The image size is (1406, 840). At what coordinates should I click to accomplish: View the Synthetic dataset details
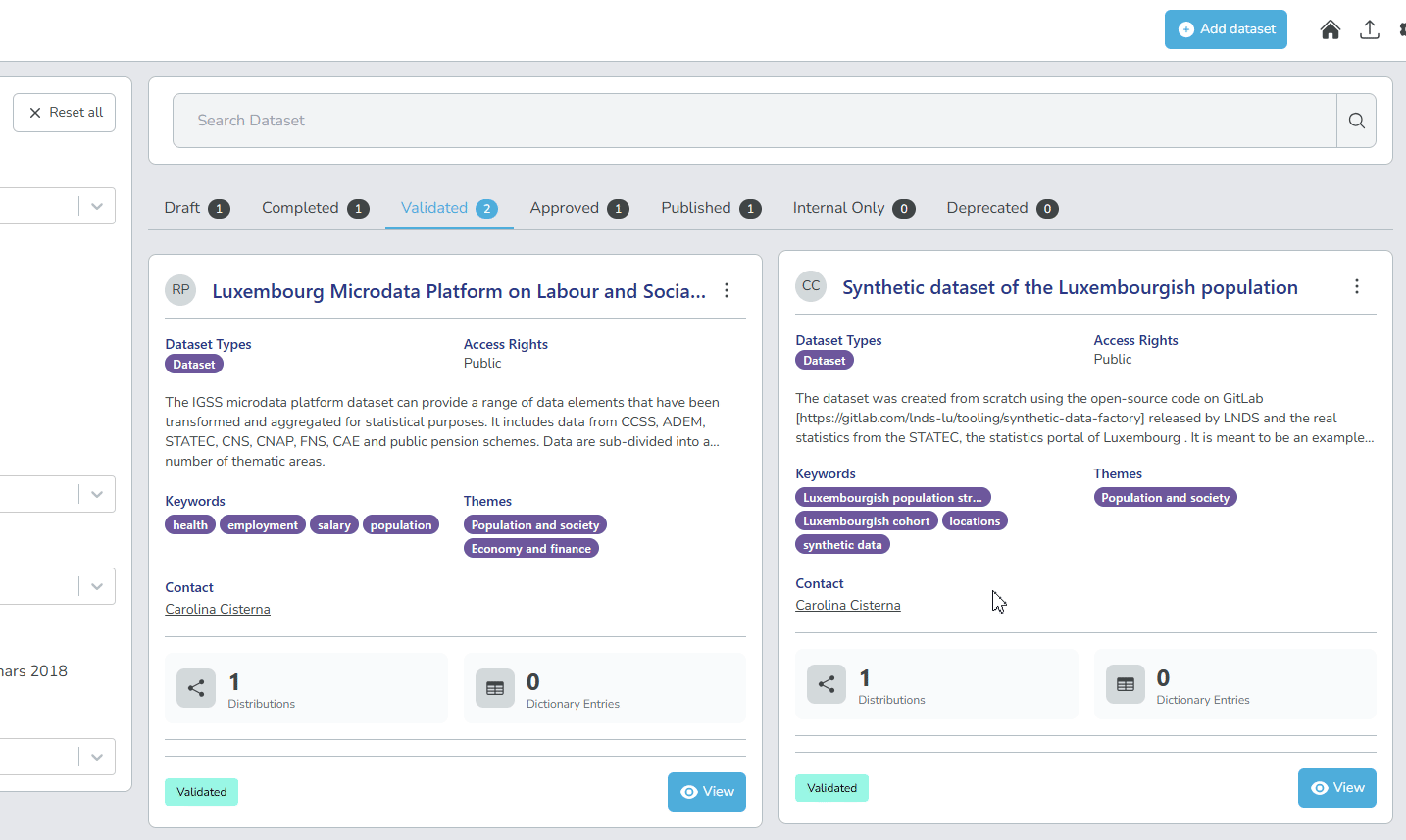coord(1336,788)
